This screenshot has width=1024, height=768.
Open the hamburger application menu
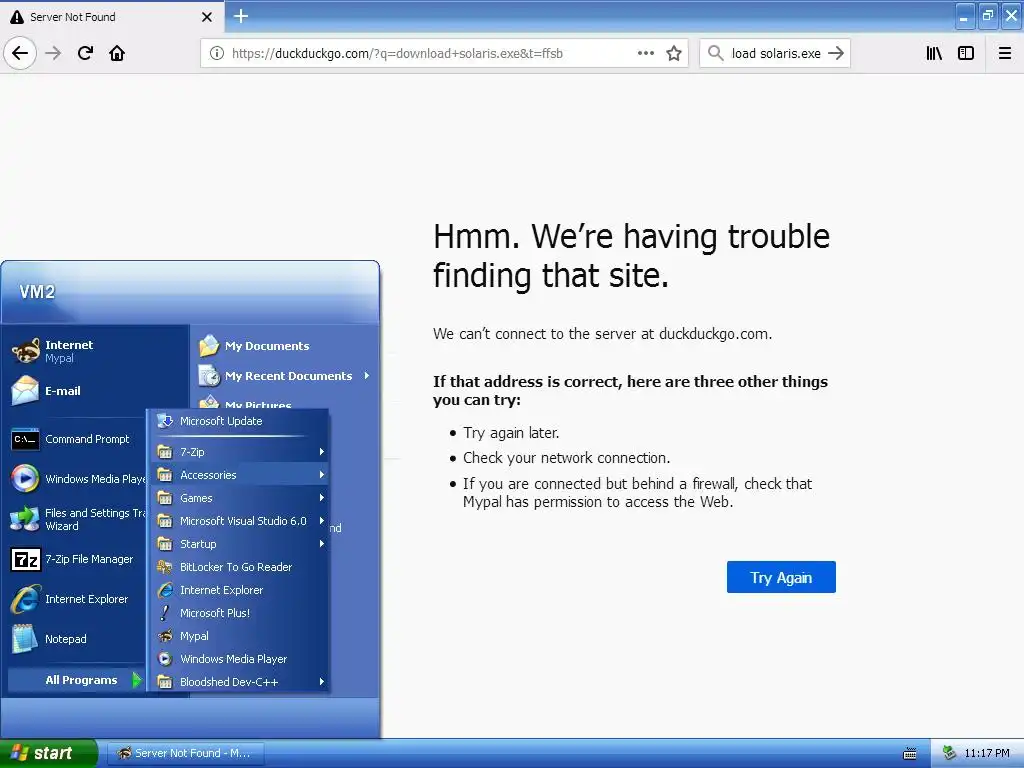click(x=1005, y=53)
